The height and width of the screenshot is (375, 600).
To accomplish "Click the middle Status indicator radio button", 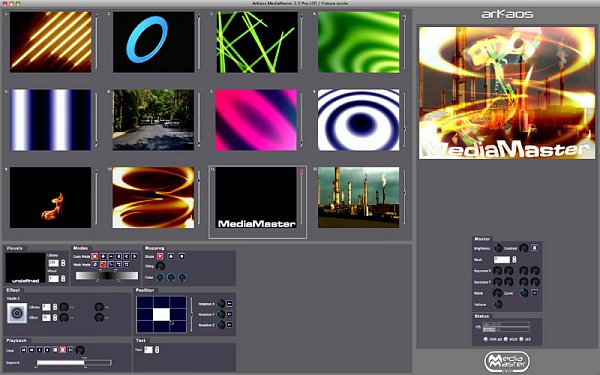I will [x=505, y=339].
